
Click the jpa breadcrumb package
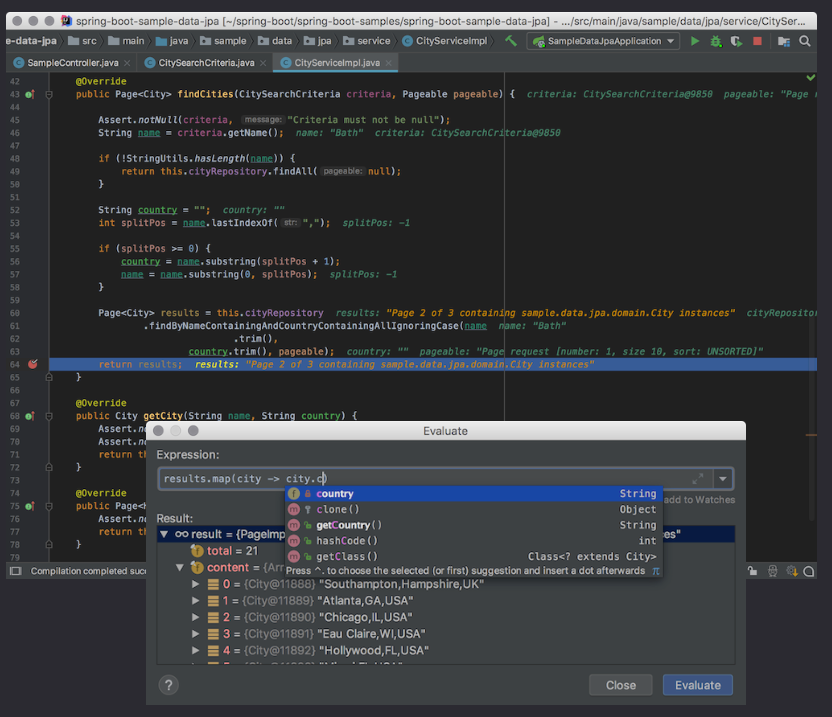pyautogui.click(x=317, y=41)
